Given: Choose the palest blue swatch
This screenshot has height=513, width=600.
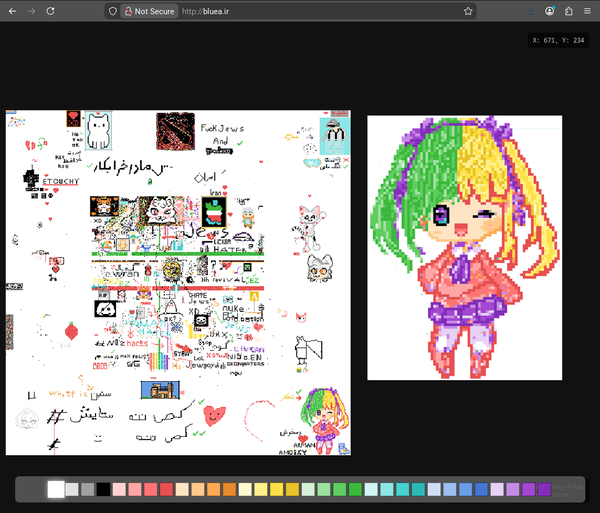Looking at the screenshot, I should point(434,489).
